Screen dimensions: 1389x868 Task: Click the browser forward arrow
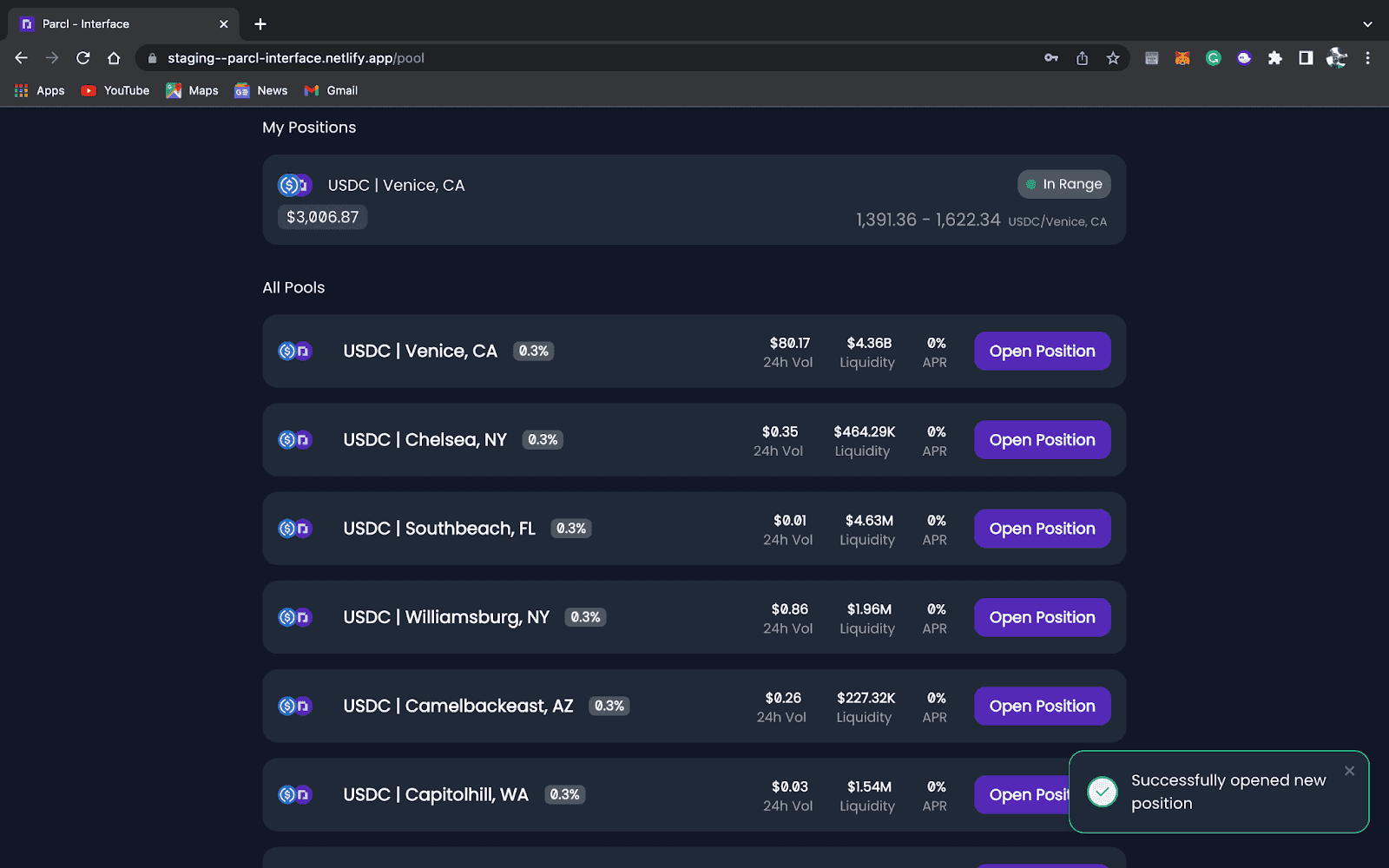pos(52,58)
